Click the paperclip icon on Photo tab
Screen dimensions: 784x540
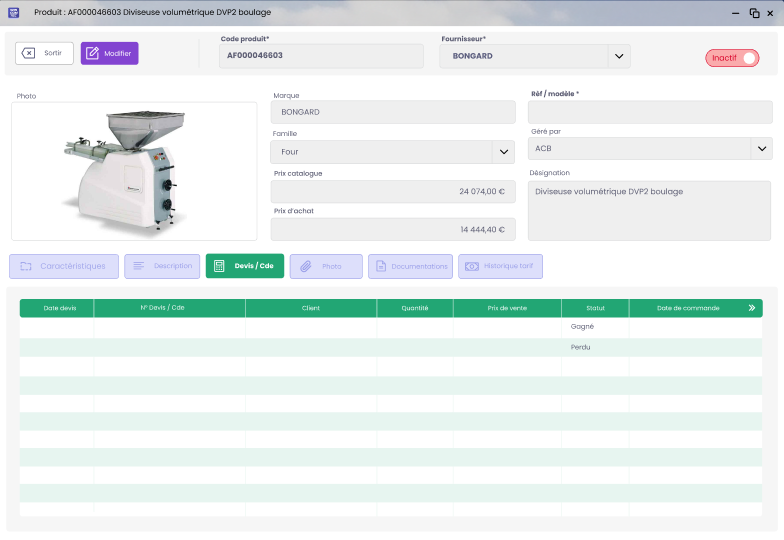[306, 266]
